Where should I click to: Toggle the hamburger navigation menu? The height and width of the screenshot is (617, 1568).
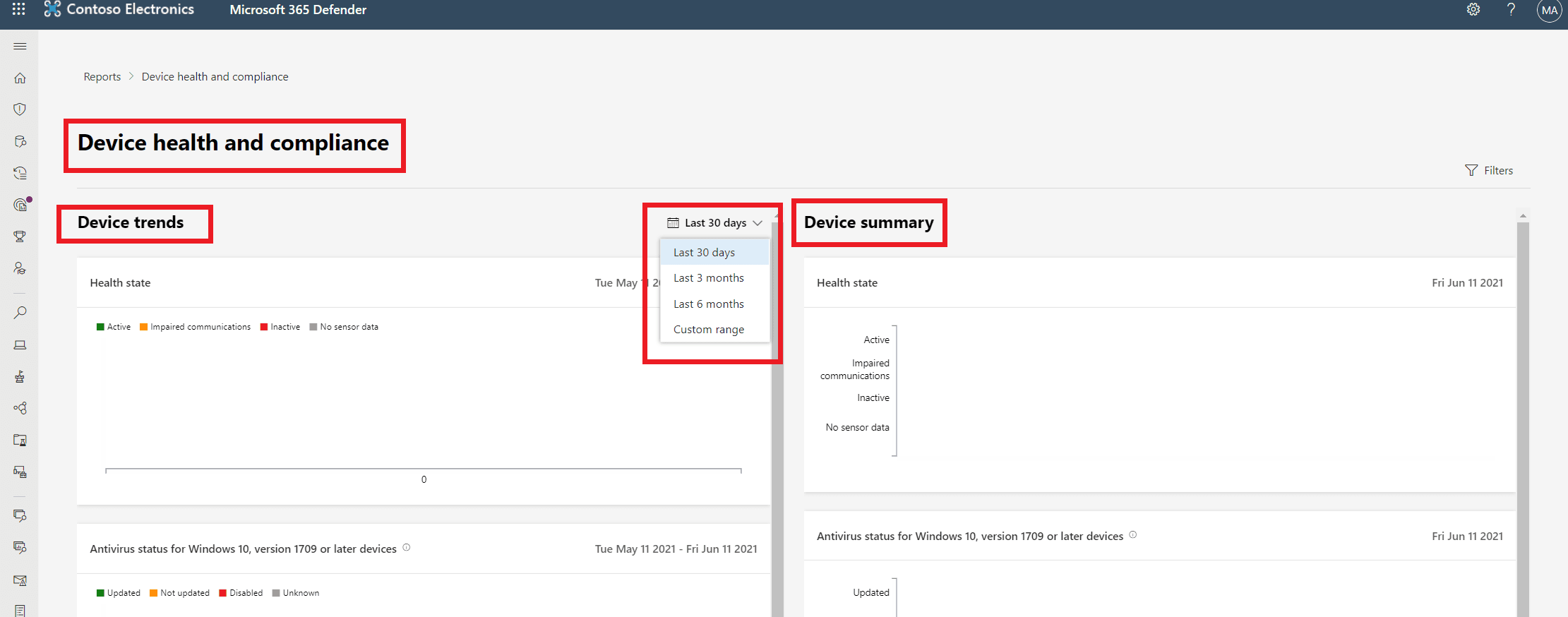click(20, 47)
